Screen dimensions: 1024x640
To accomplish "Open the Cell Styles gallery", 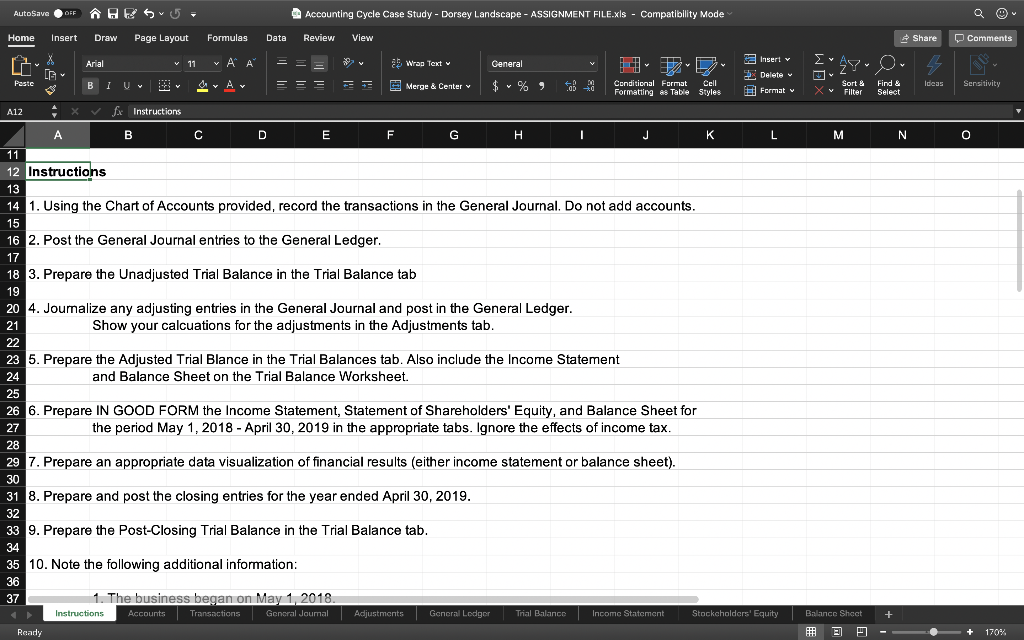I will 708,74.
